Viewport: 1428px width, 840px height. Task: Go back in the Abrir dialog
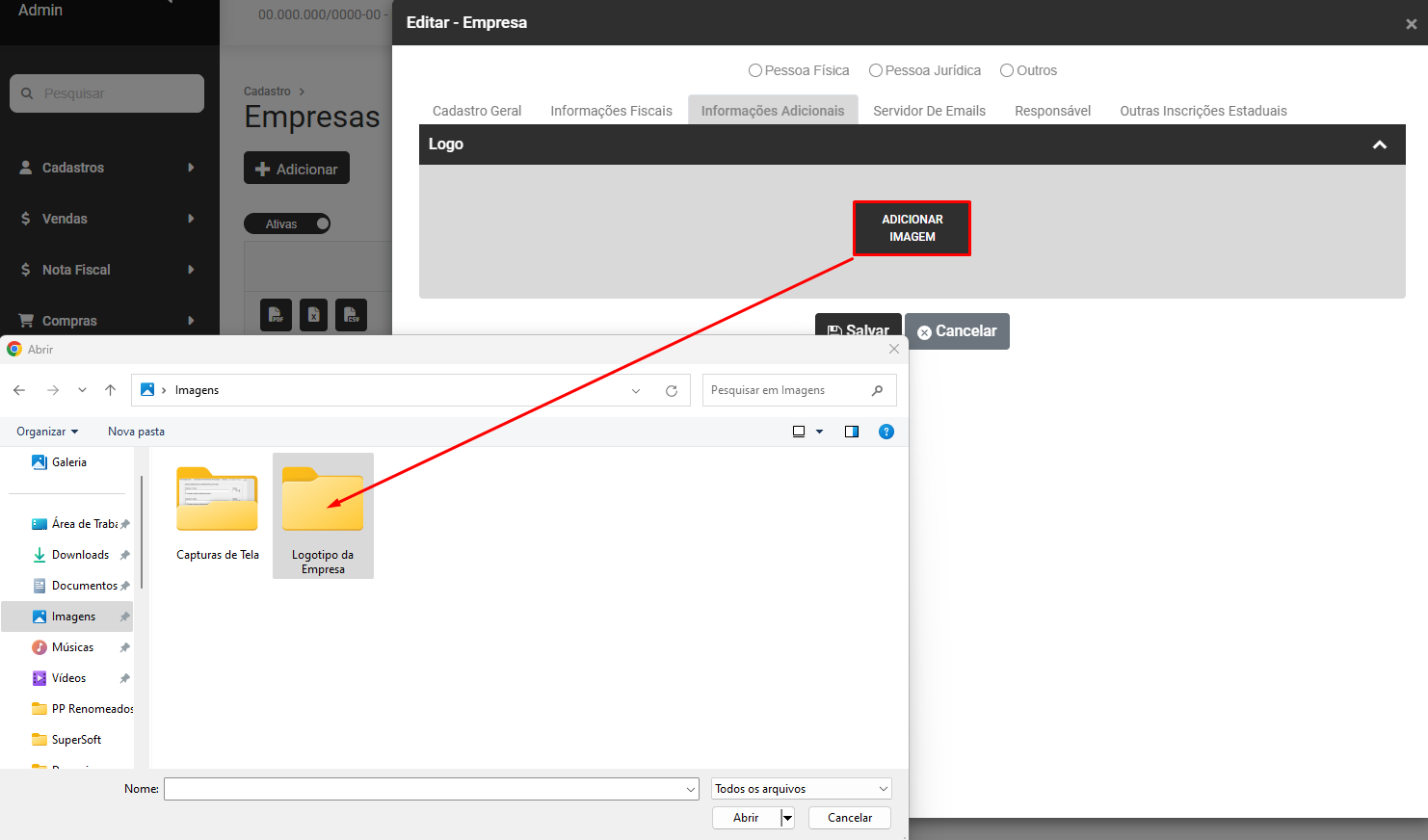click(19, 390)
